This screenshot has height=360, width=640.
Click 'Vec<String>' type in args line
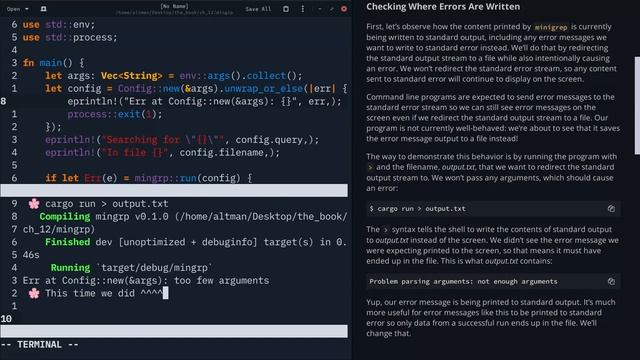[131, 76]
